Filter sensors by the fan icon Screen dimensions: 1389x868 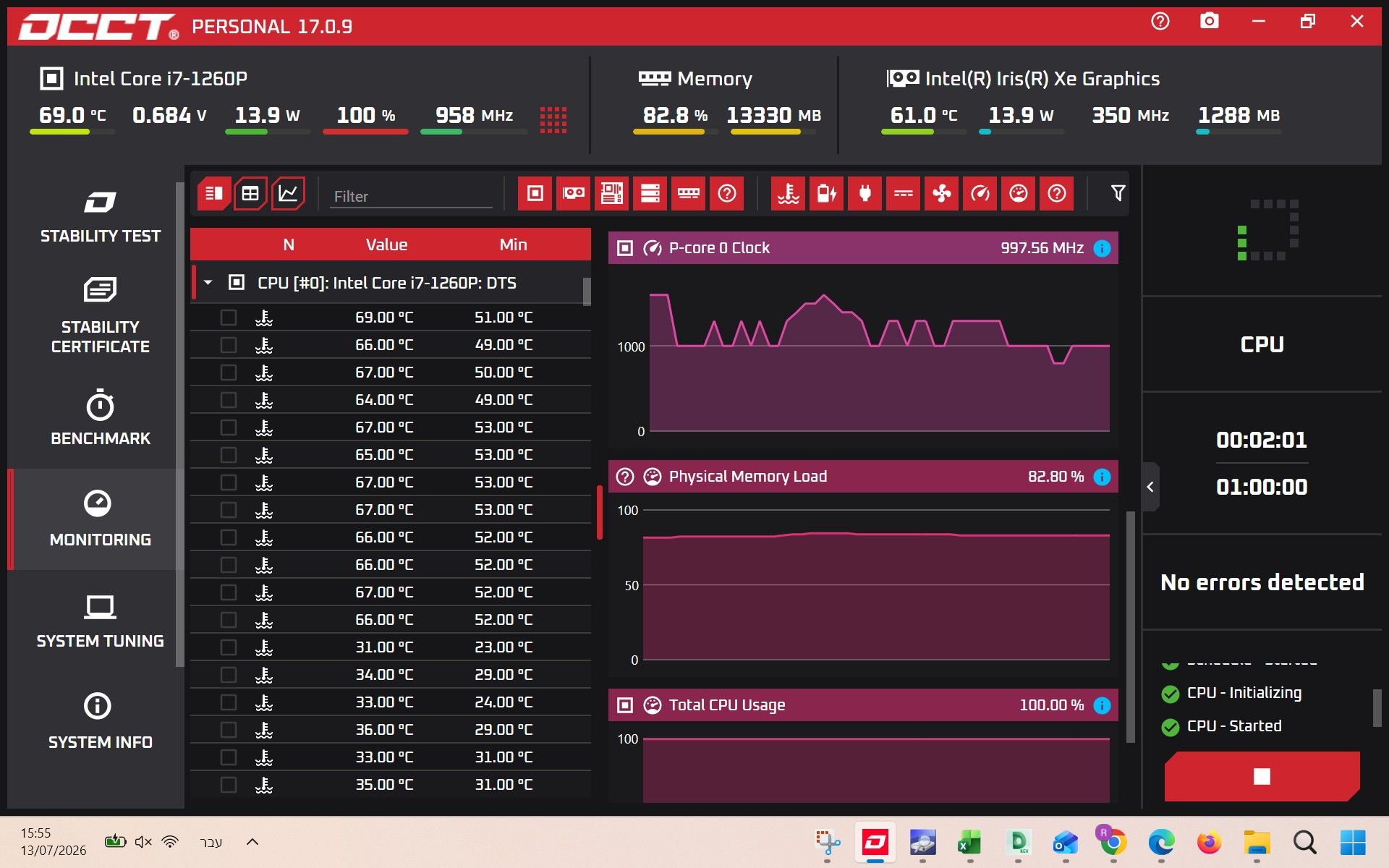coord(941,193)
